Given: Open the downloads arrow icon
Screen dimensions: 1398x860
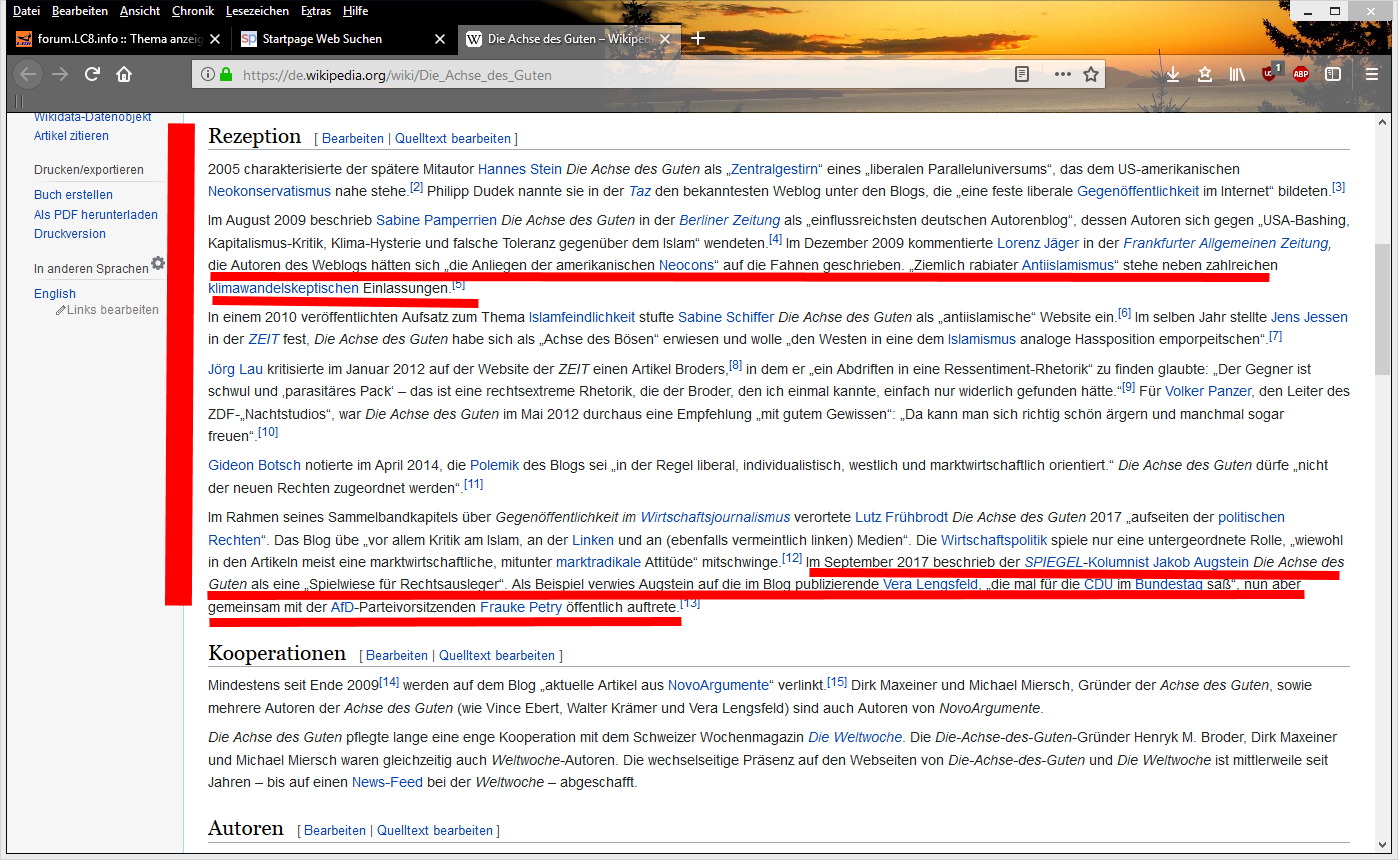Looking at the screenshot, I should click(x=1173, y=74).
